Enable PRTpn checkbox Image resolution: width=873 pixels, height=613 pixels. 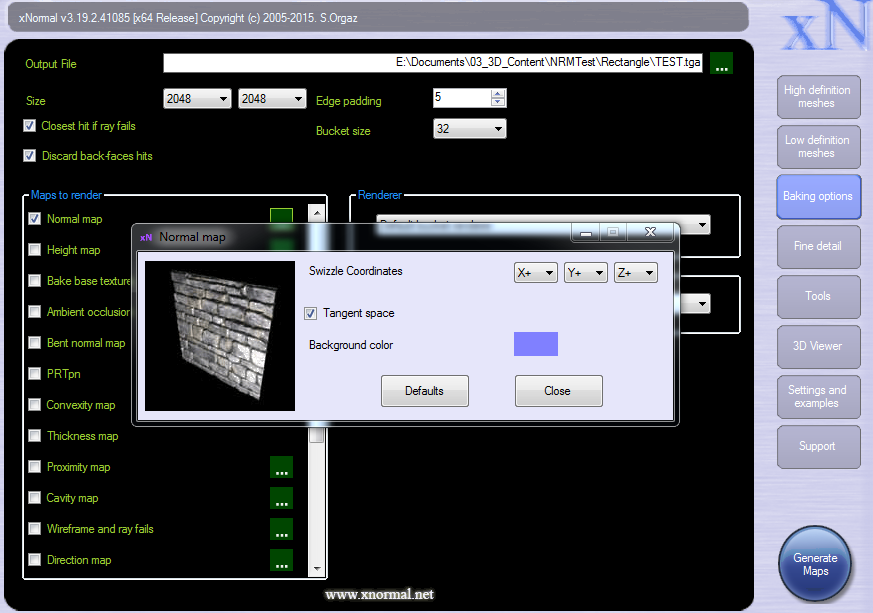coord(35,374)
